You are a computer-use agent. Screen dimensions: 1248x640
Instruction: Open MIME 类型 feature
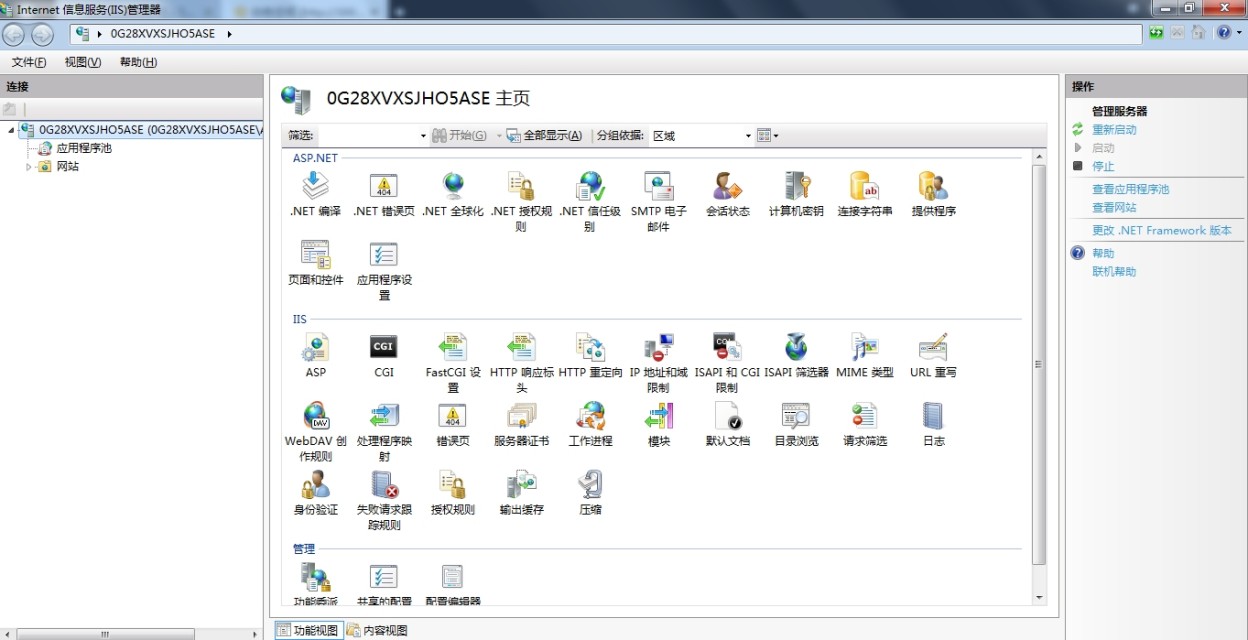click(x=864, y=355)
